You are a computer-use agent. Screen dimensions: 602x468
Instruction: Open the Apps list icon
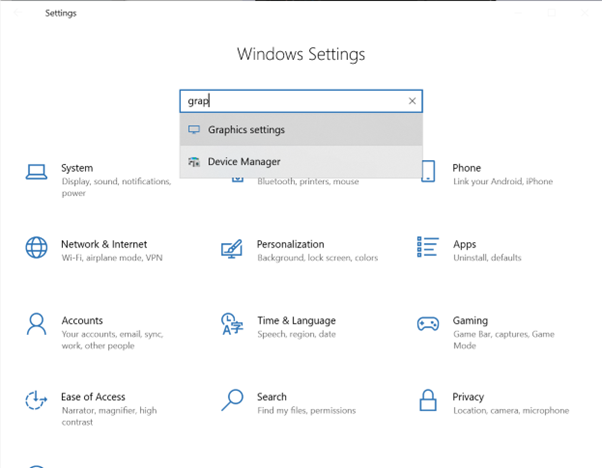(x=428, y=247)
